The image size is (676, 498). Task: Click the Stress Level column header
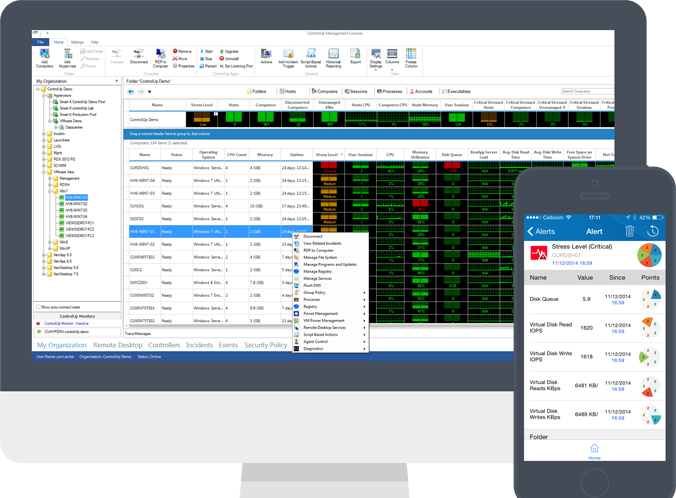326,155
